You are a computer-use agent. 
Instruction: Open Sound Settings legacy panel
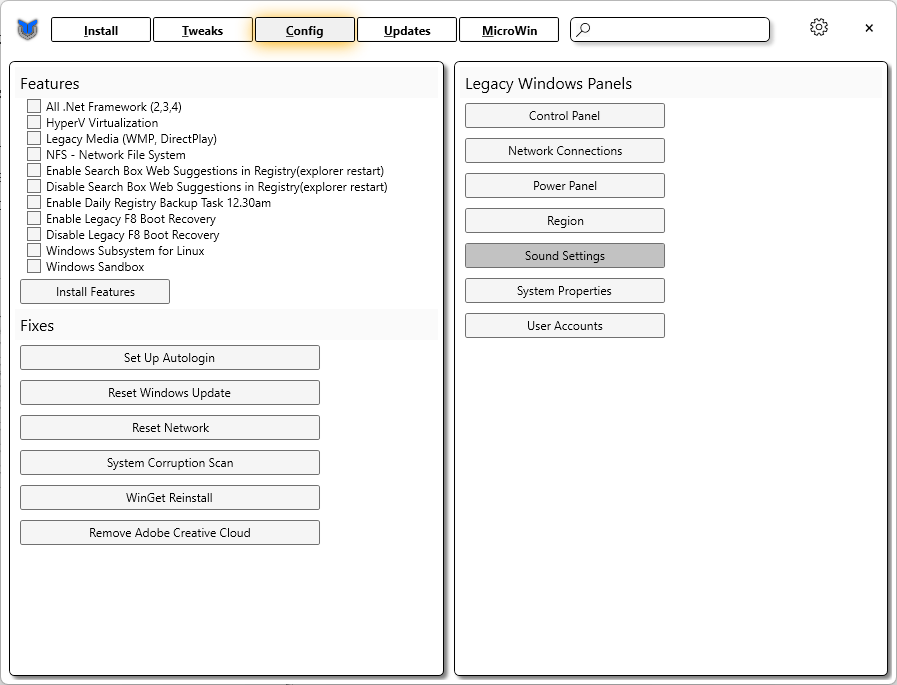[x=565, y=256]
